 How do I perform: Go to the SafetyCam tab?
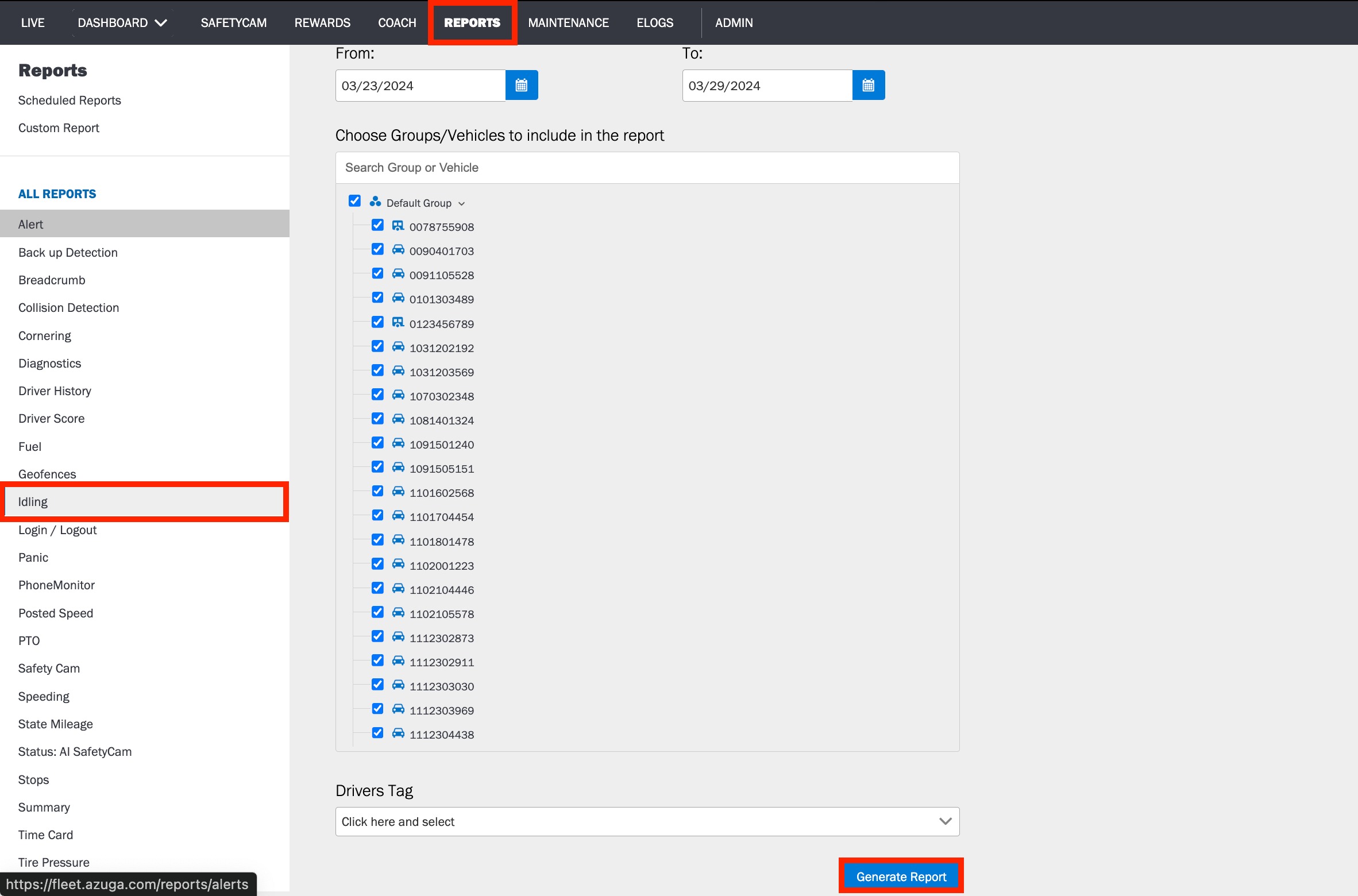coord(234,23)
